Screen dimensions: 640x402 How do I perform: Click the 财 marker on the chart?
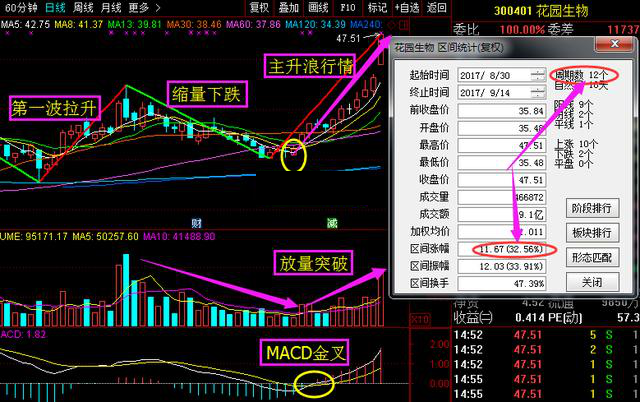point(196,221)
